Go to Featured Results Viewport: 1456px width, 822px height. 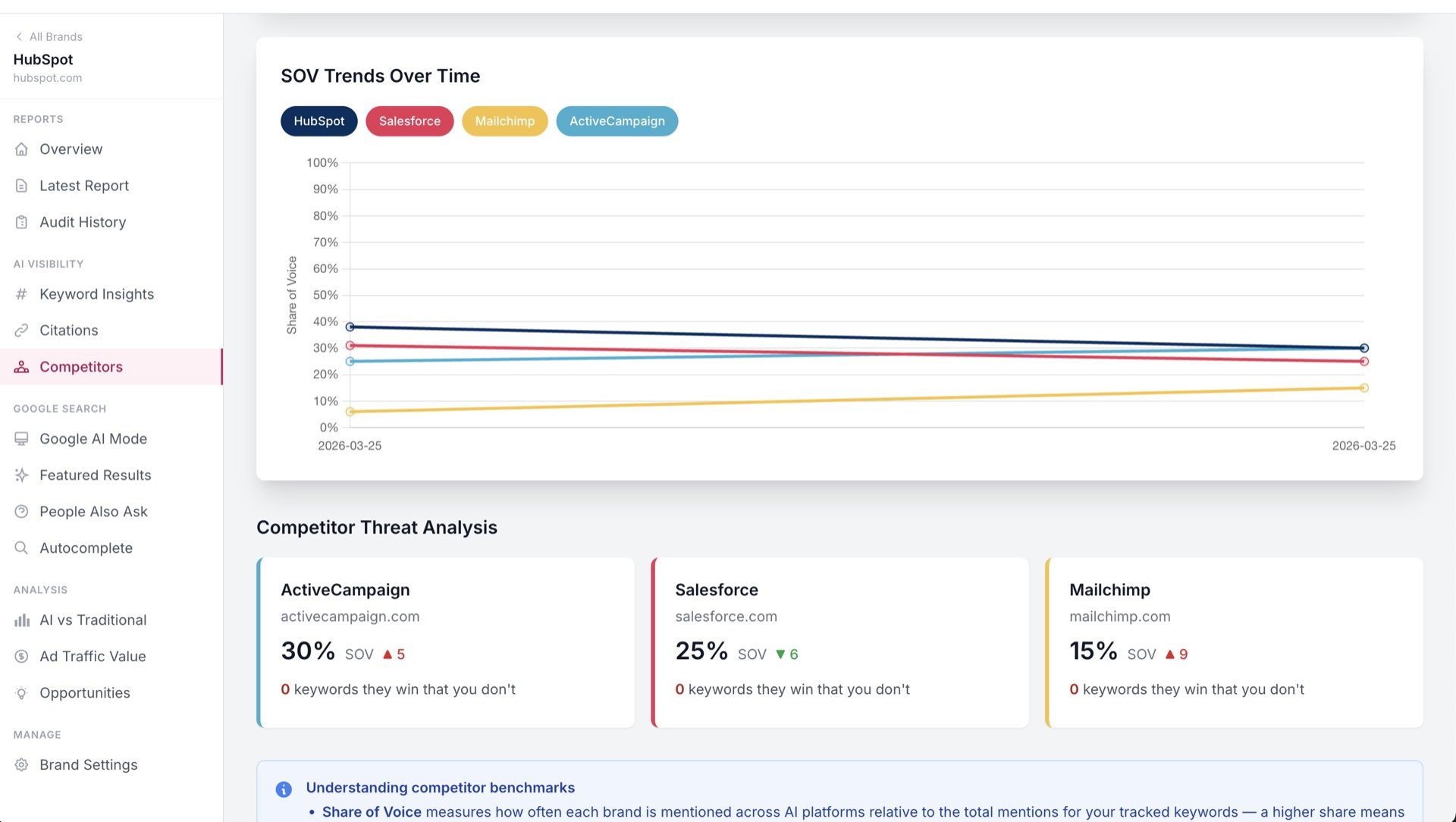pyautogui.click(x=111, y=475)
